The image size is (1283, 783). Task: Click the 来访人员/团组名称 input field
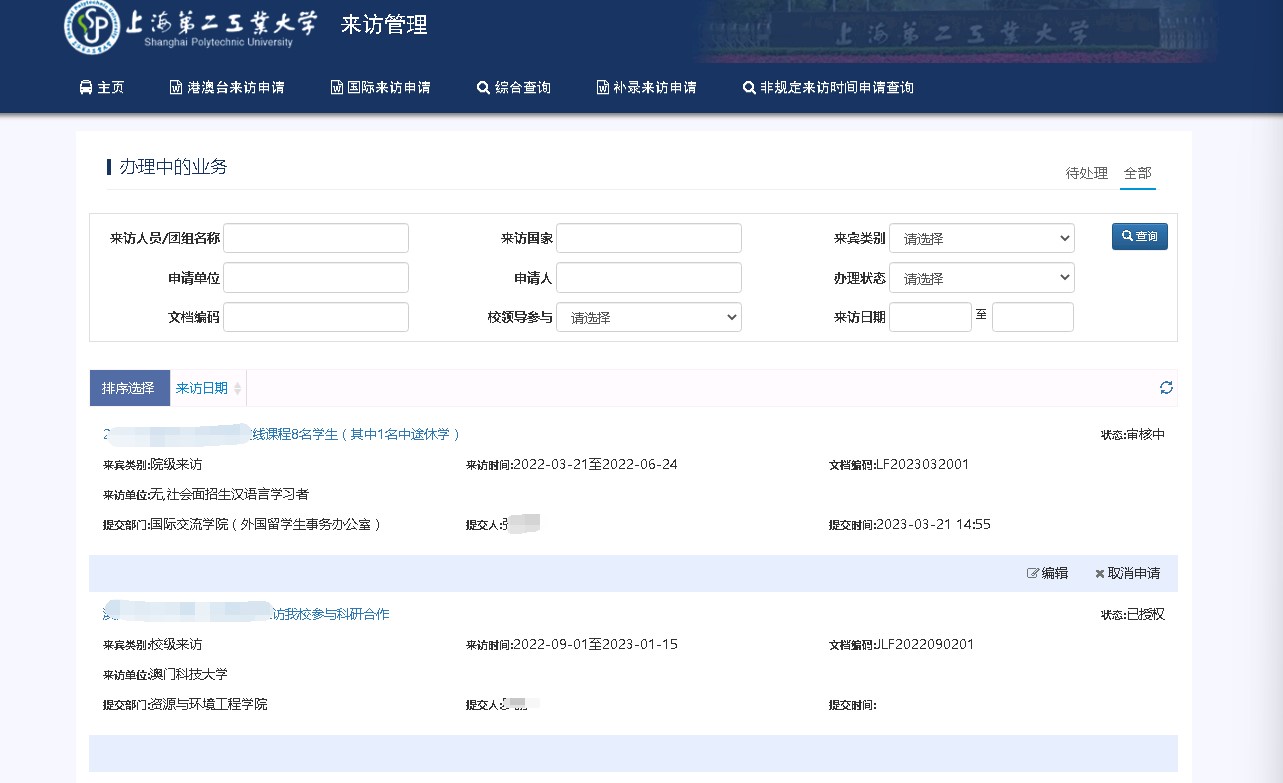click(x=316, y=239)
